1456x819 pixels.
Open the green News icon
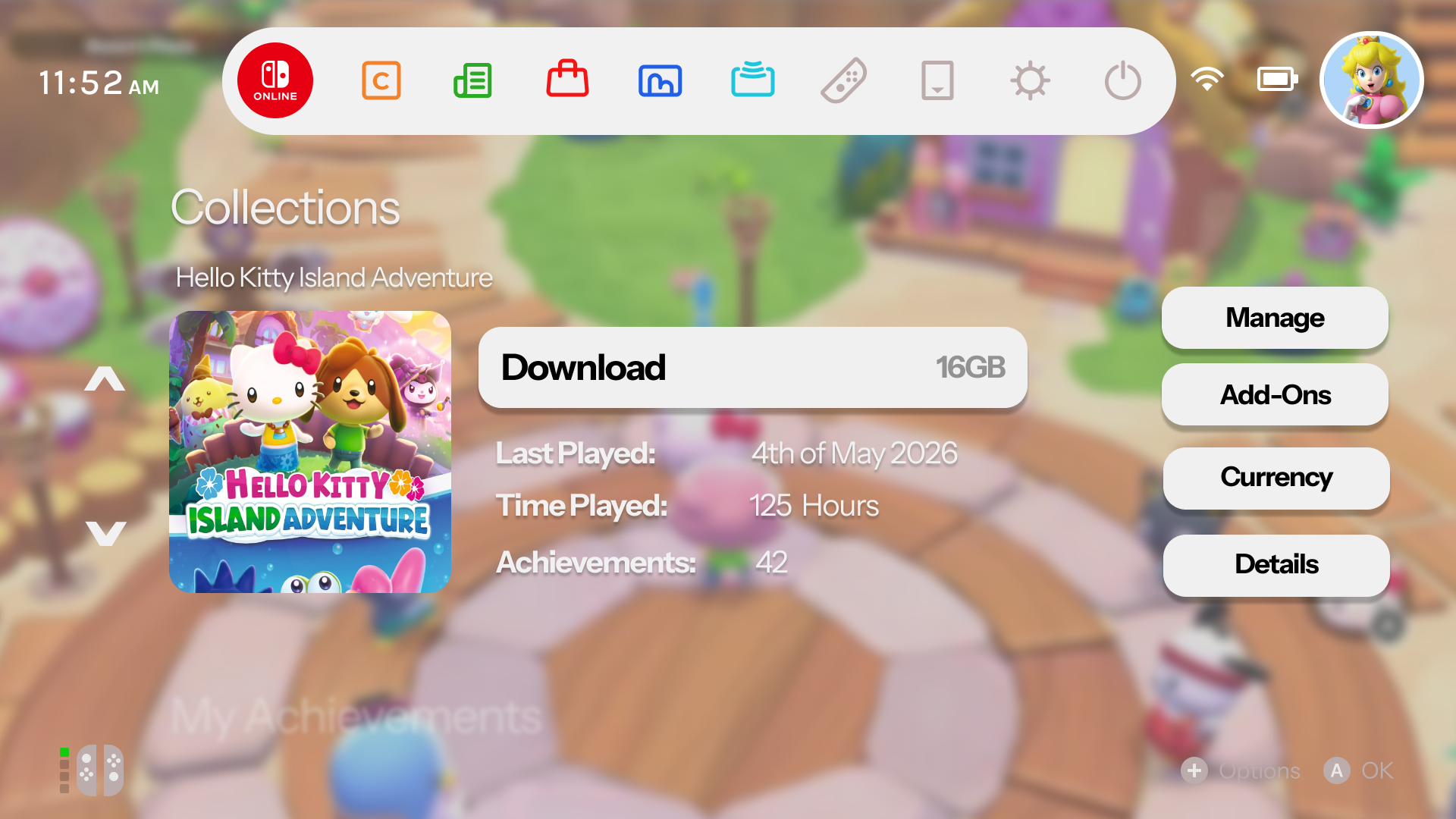(x=473, y=80)
